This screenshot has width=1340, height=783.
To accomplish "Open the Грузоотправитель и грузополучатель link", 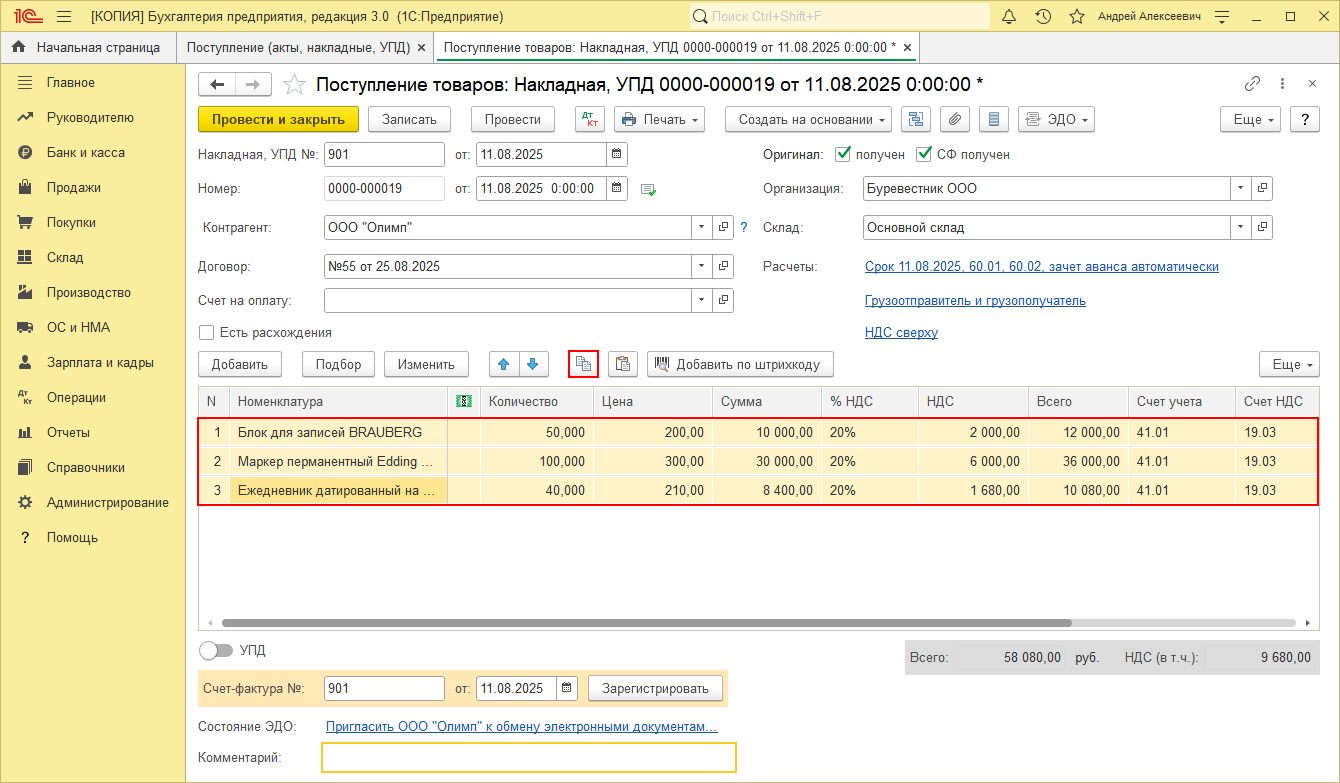I will (x=975, y=300).
